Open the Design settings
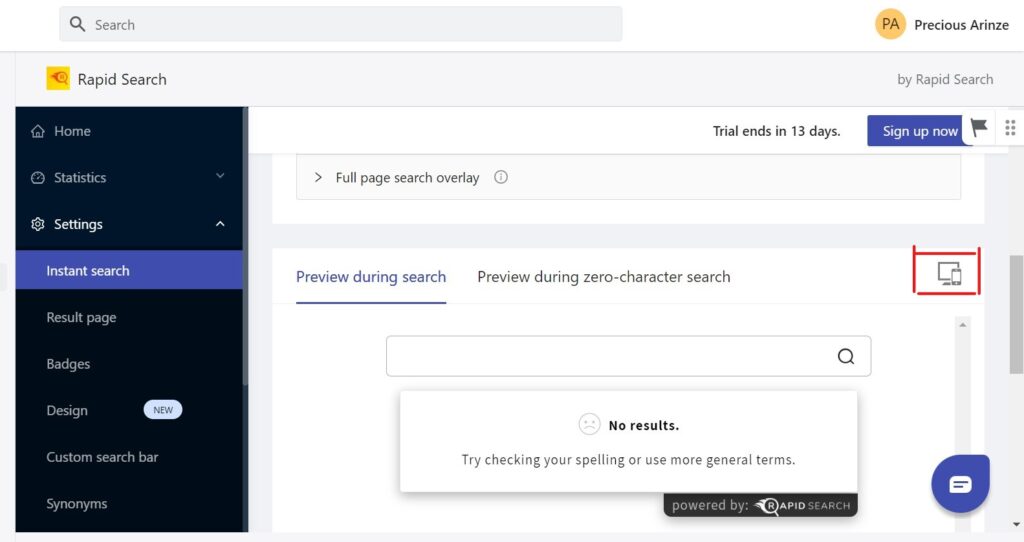Viewport: 1024px width, 542px height. [x=67, y=410]
